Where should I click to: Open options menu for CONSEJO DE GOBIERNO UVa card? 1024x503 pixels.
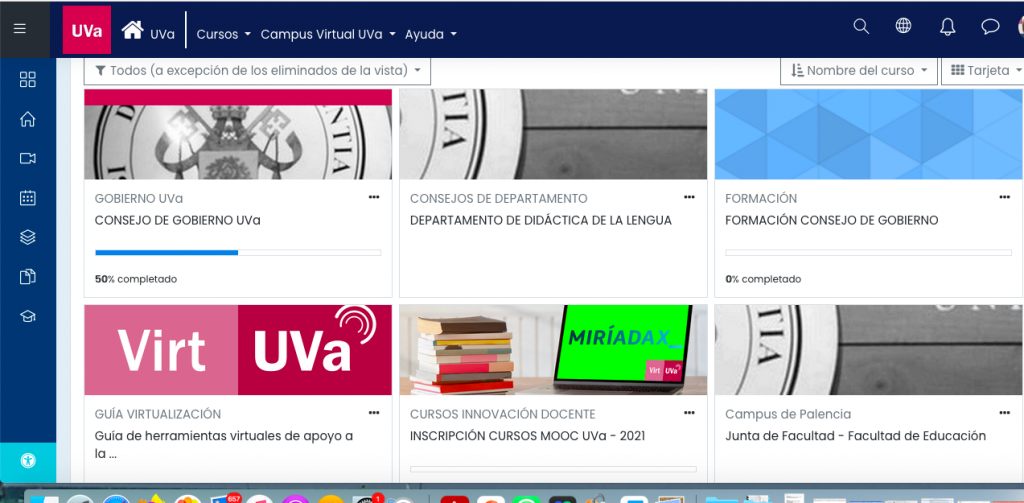(374, 197)
